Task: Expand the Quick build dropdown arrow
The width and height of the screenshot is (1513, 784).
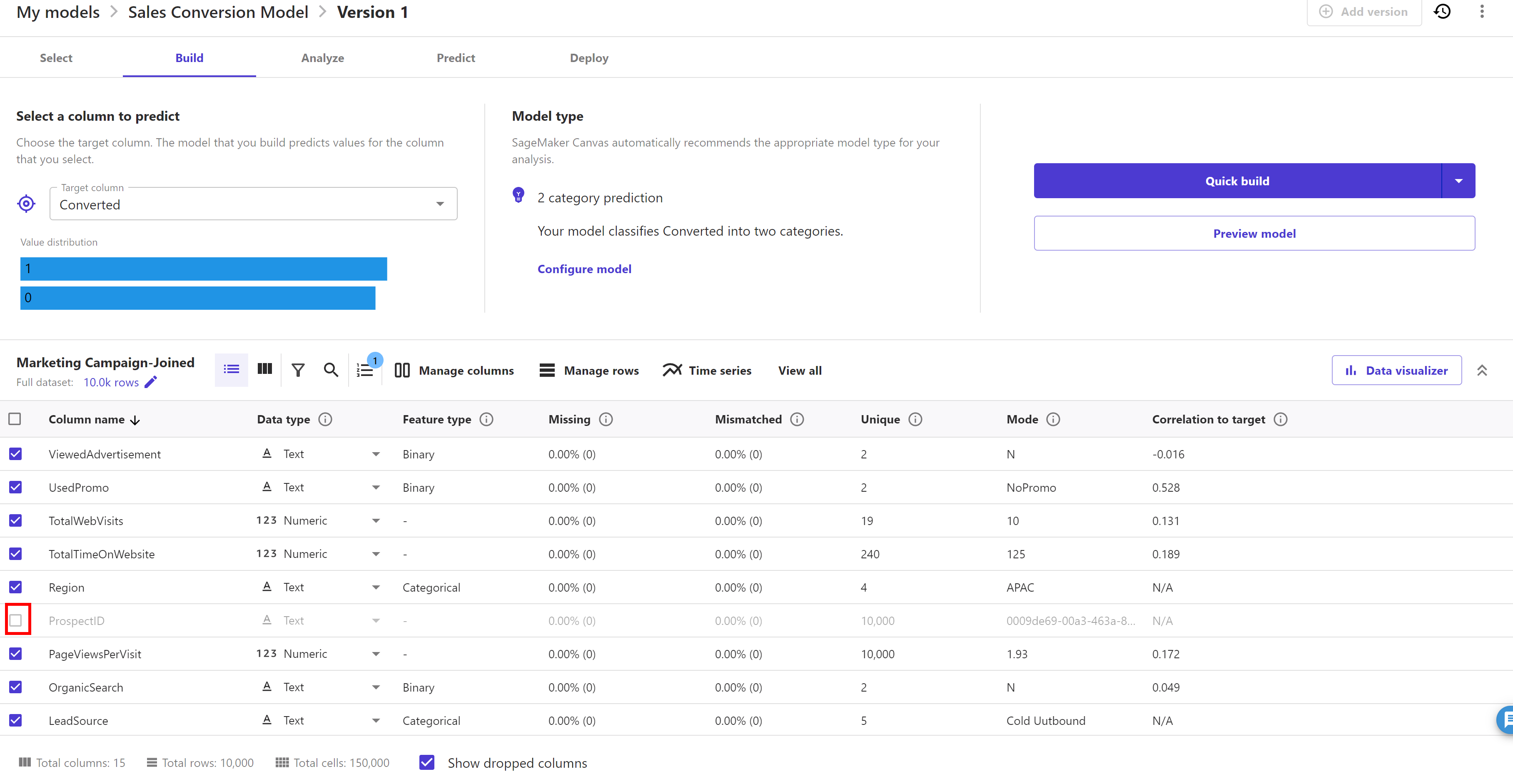Action: pyautogui.click(x=1458, y=181)
